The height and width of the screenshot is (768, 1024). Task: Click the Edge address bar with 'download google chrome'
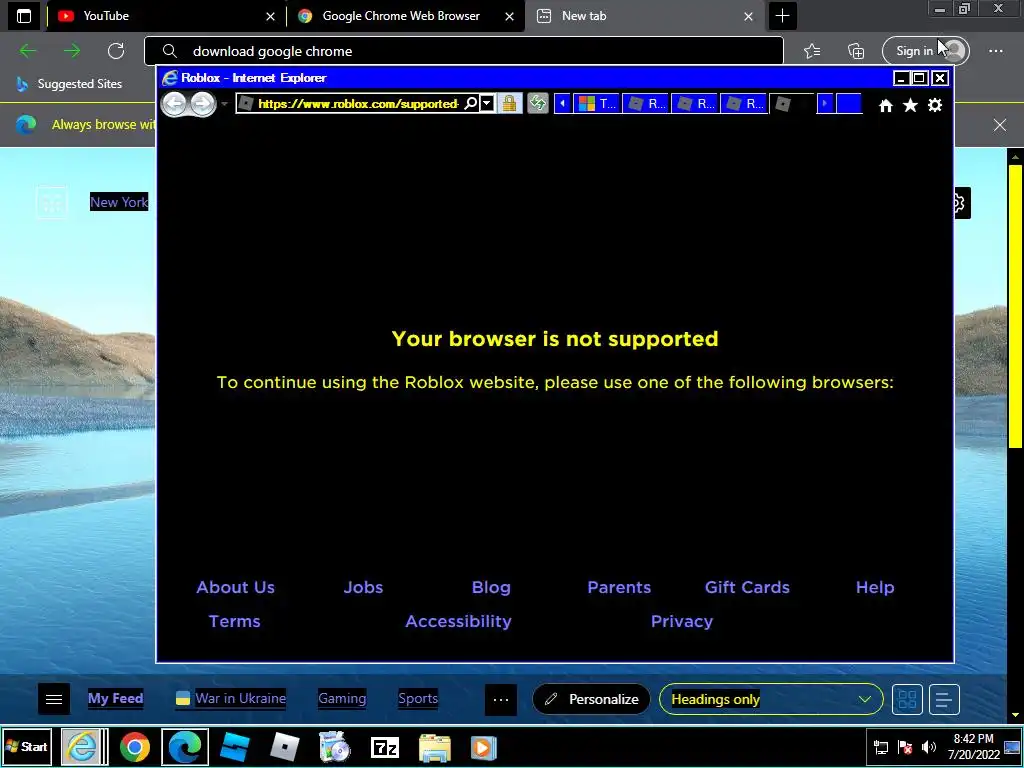pos(464,51)
